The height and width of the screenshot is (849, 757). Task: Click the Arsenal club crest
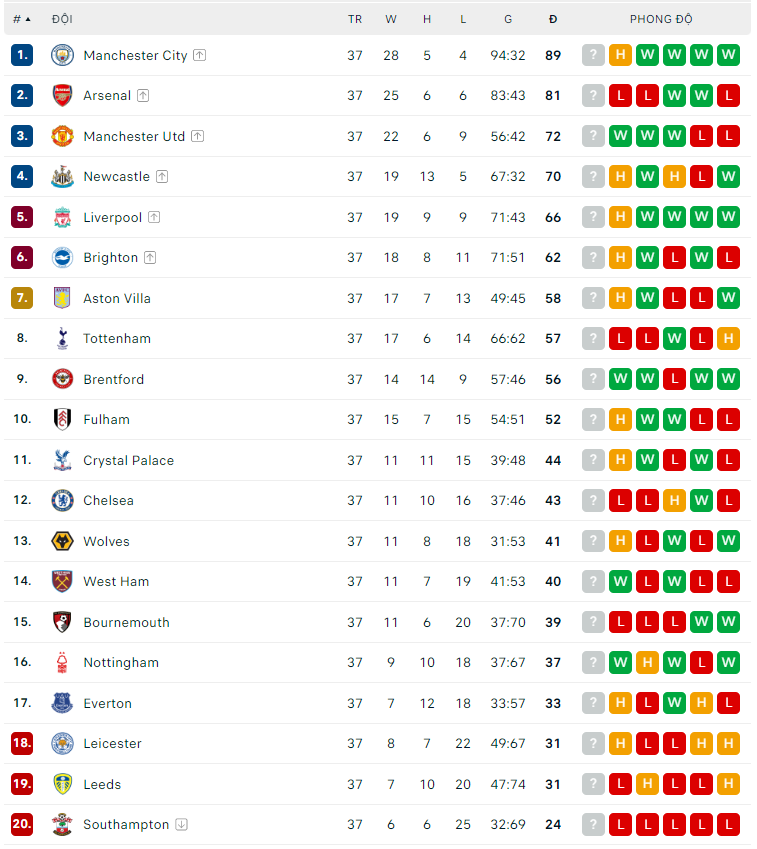coord(62,96)
